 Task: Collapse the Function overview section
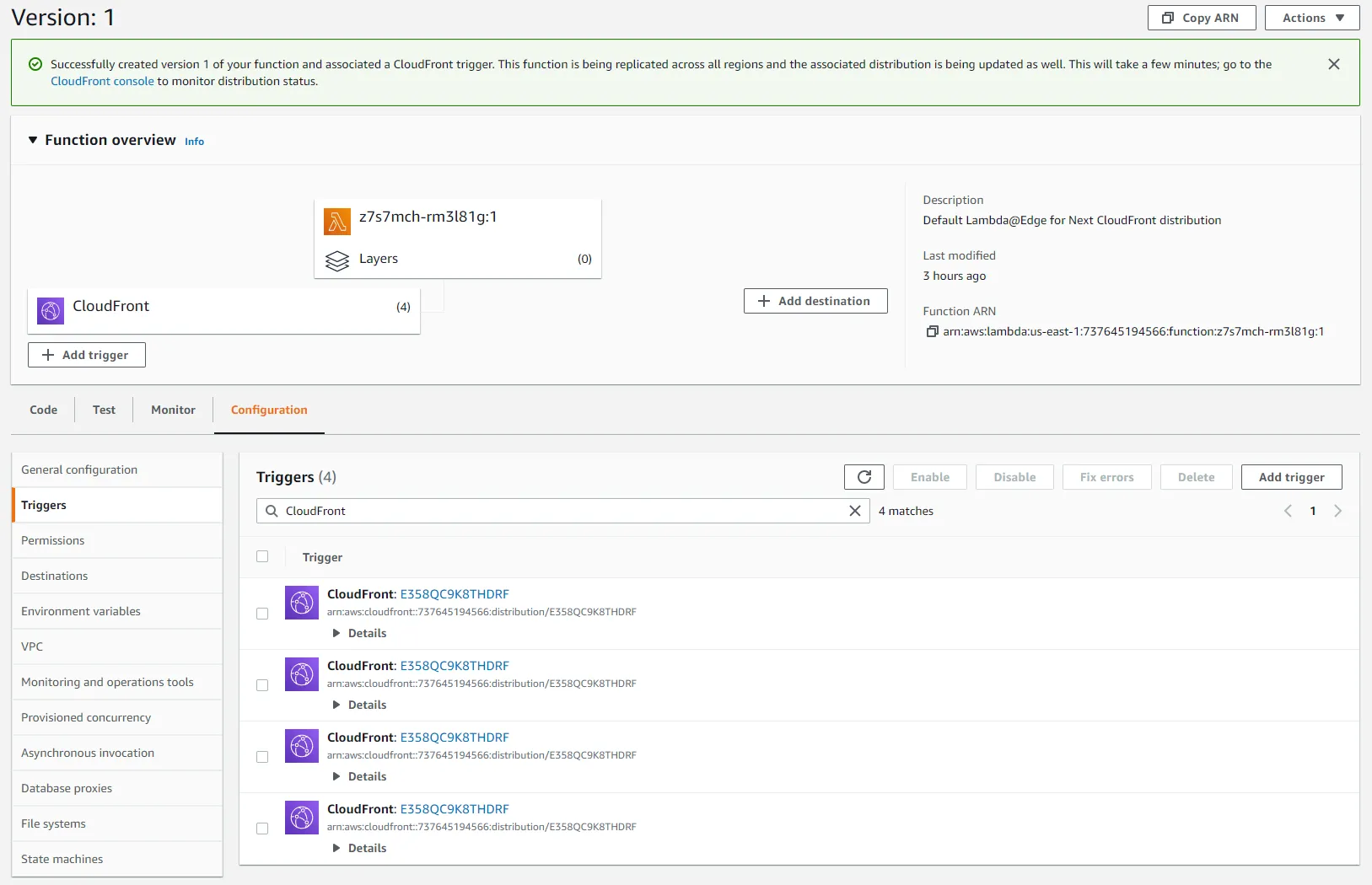click(x=33, y=140)
